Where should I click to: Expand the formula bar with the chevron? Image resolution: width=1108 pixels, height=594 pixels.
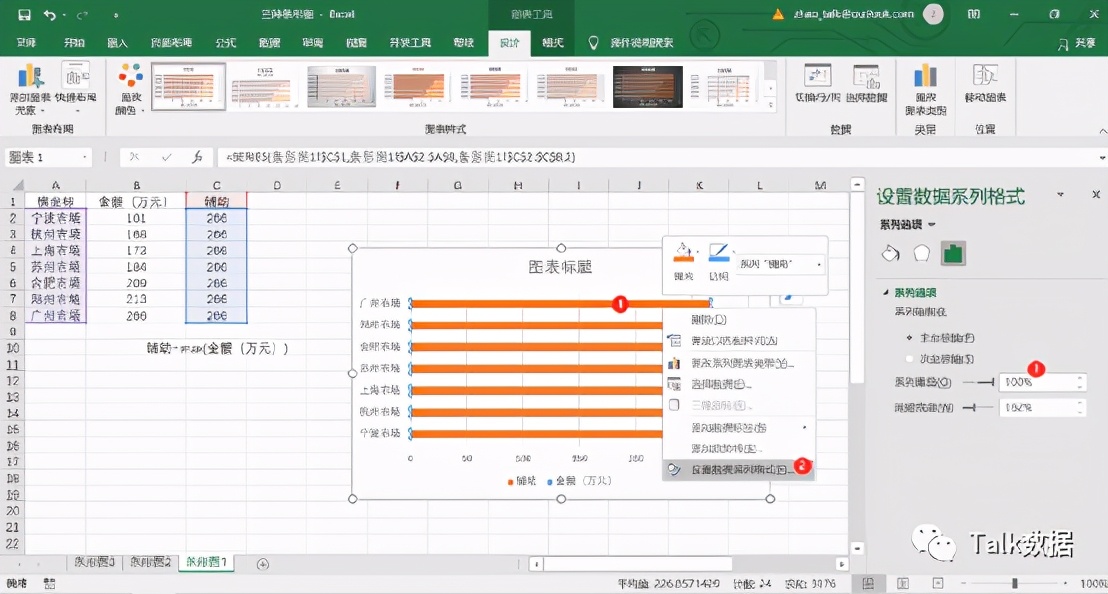point(1102,158)
